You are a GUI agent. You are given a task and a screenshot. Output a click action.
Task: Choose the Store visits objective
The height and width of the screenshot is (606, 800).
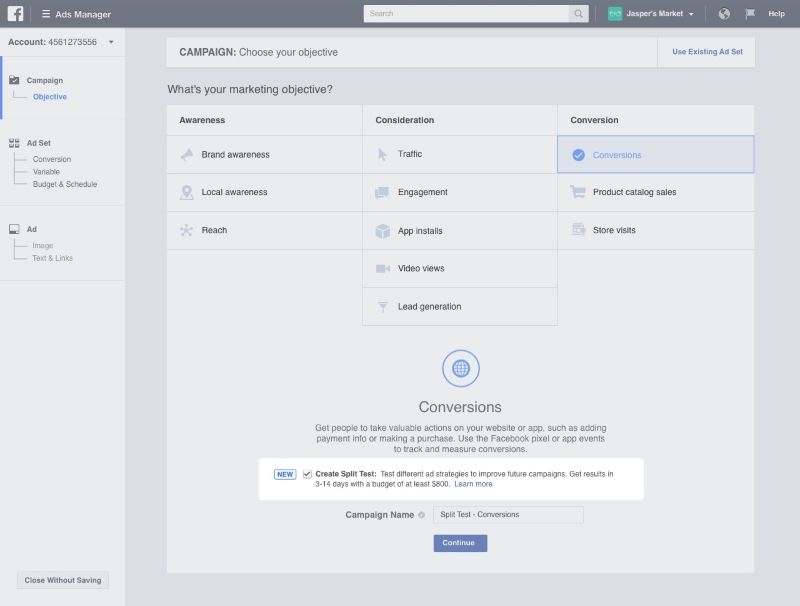coord(656,230)
